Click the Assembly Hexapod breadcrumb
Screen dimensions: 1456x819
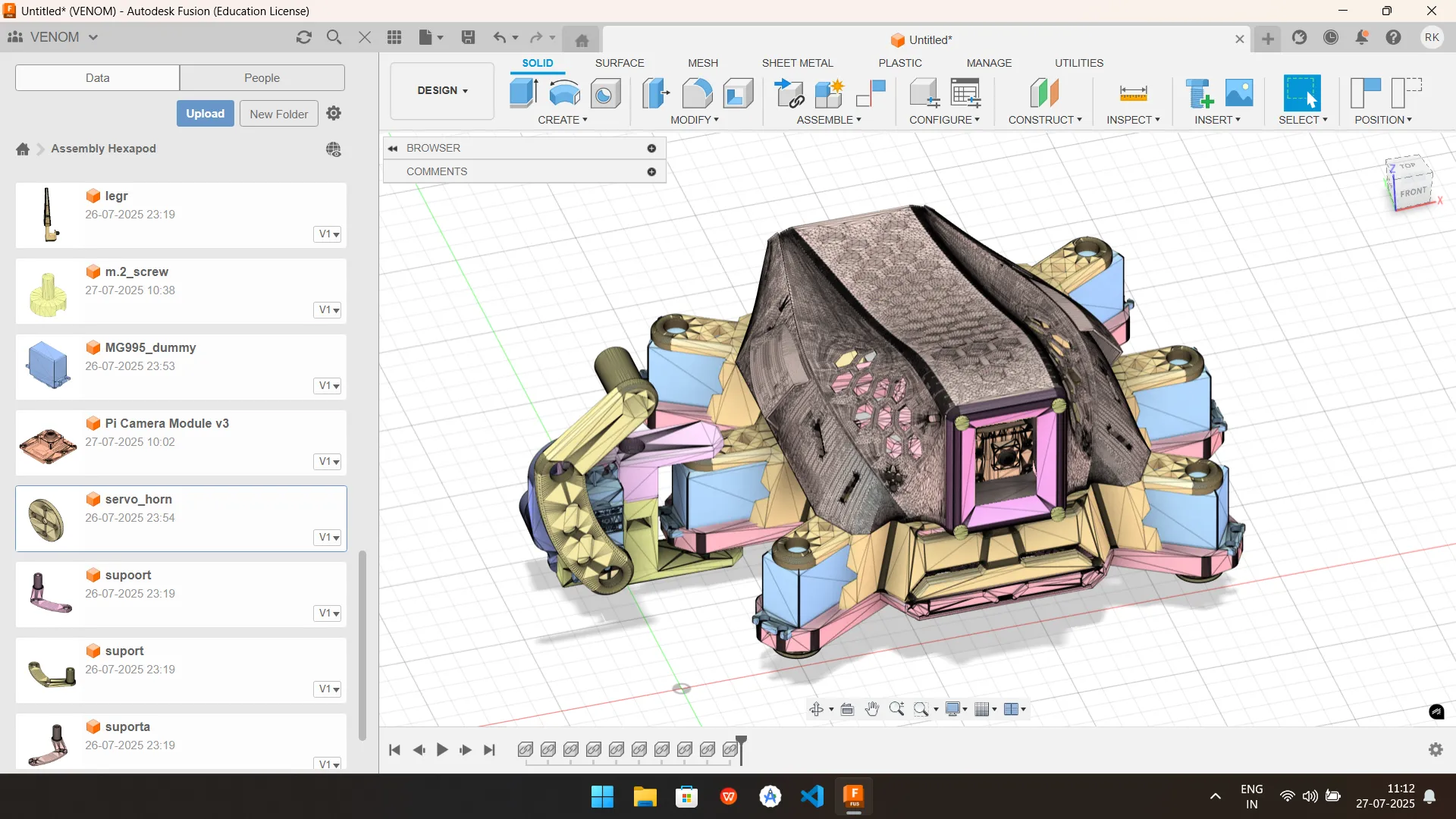[103, 149]
